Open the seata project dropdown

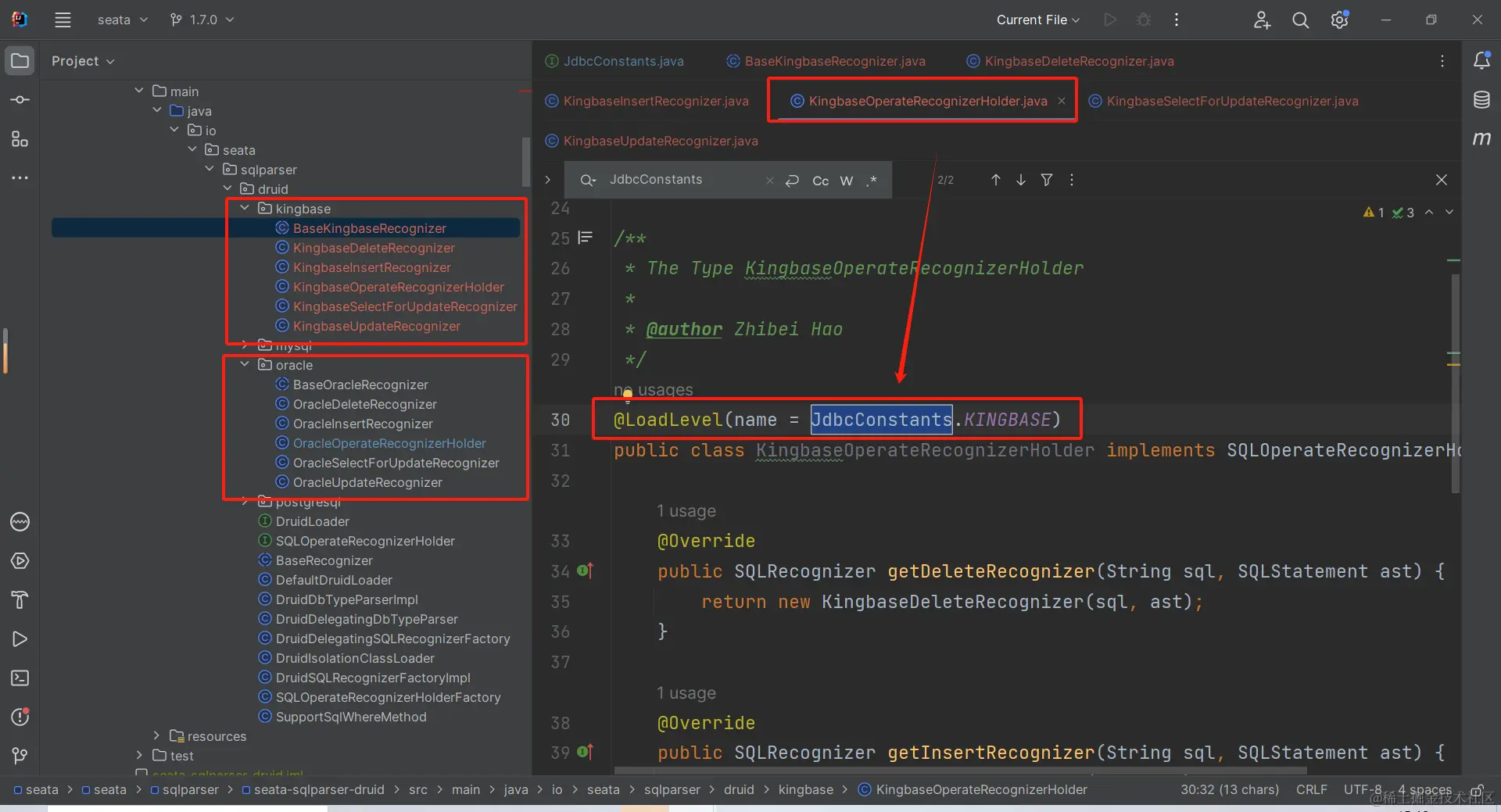pos(122,20)
